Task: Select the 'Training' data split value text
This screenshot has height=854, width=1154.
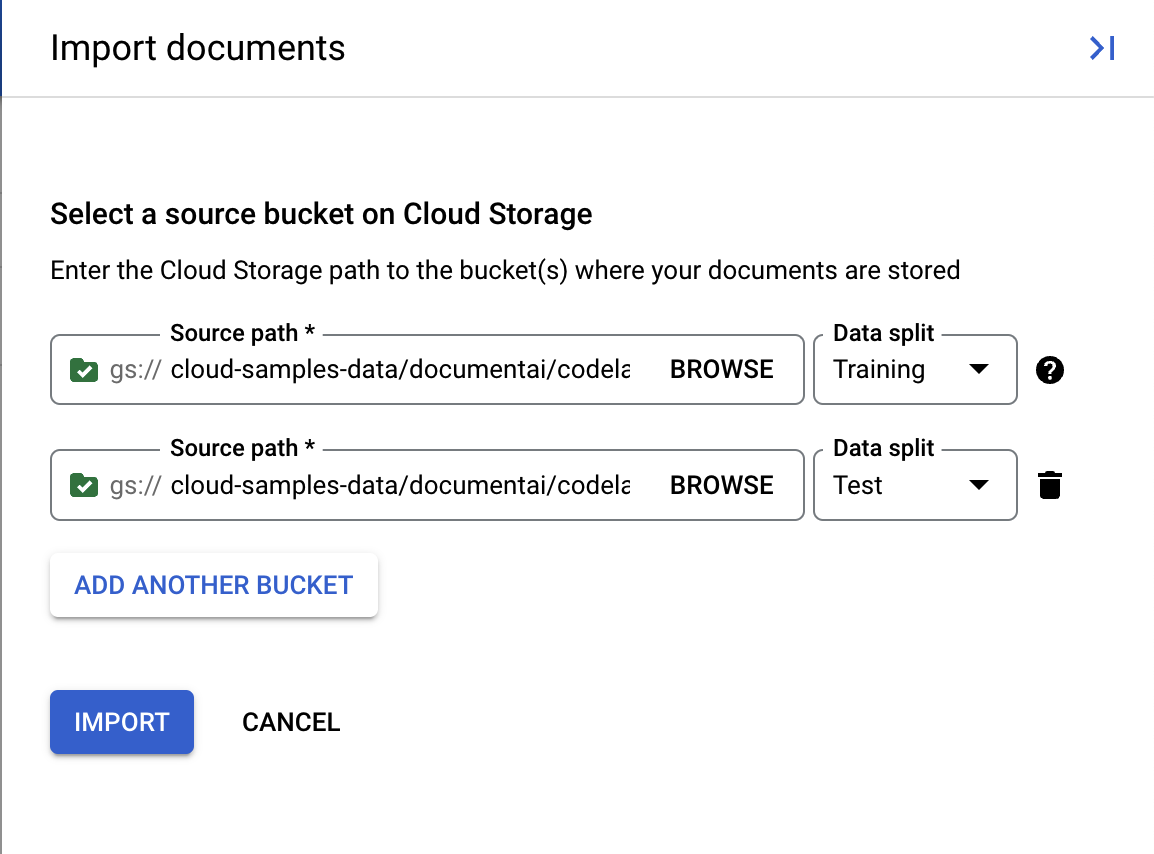Action: pyautogui.click(x=879, y=370)
